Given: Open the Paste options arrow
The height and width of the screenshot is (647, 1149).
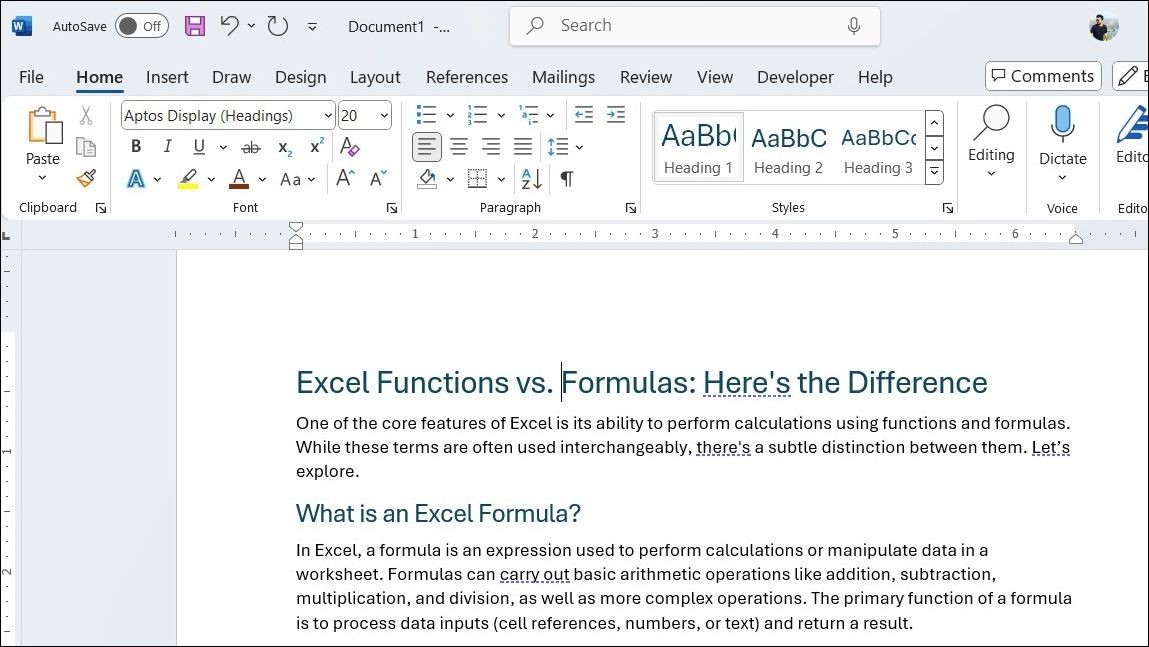Looking at the screenshot, I should click(43, 177).
